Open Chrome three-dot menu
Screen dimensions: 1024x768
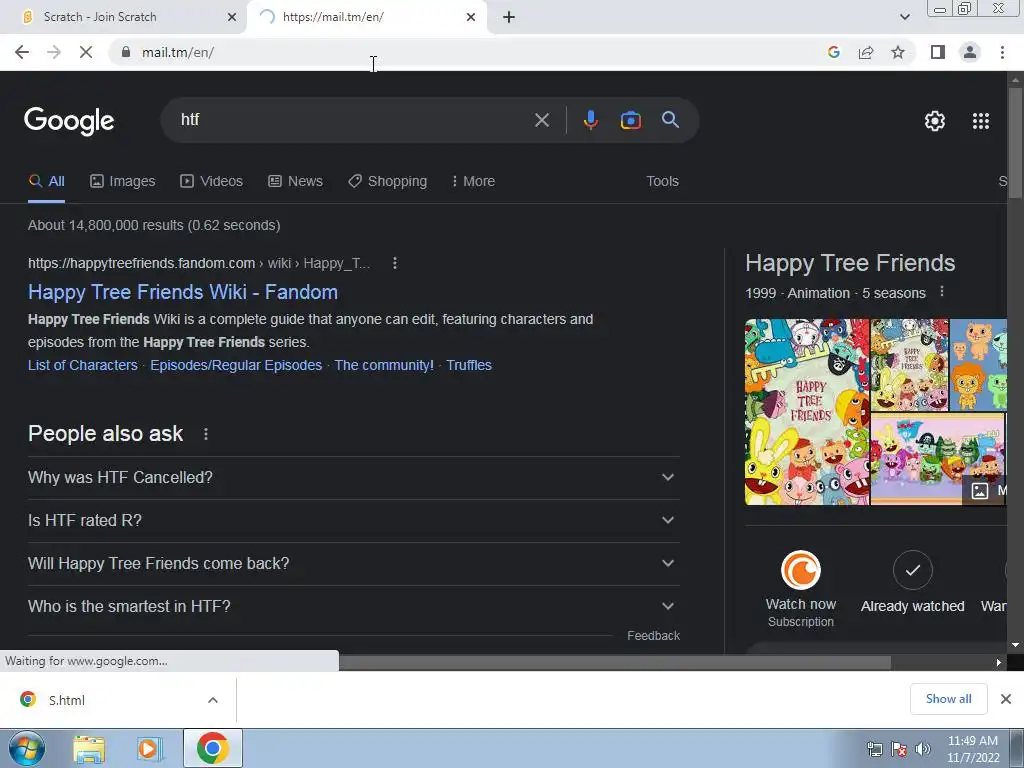pyautogui.click(x=1002, y=52)
